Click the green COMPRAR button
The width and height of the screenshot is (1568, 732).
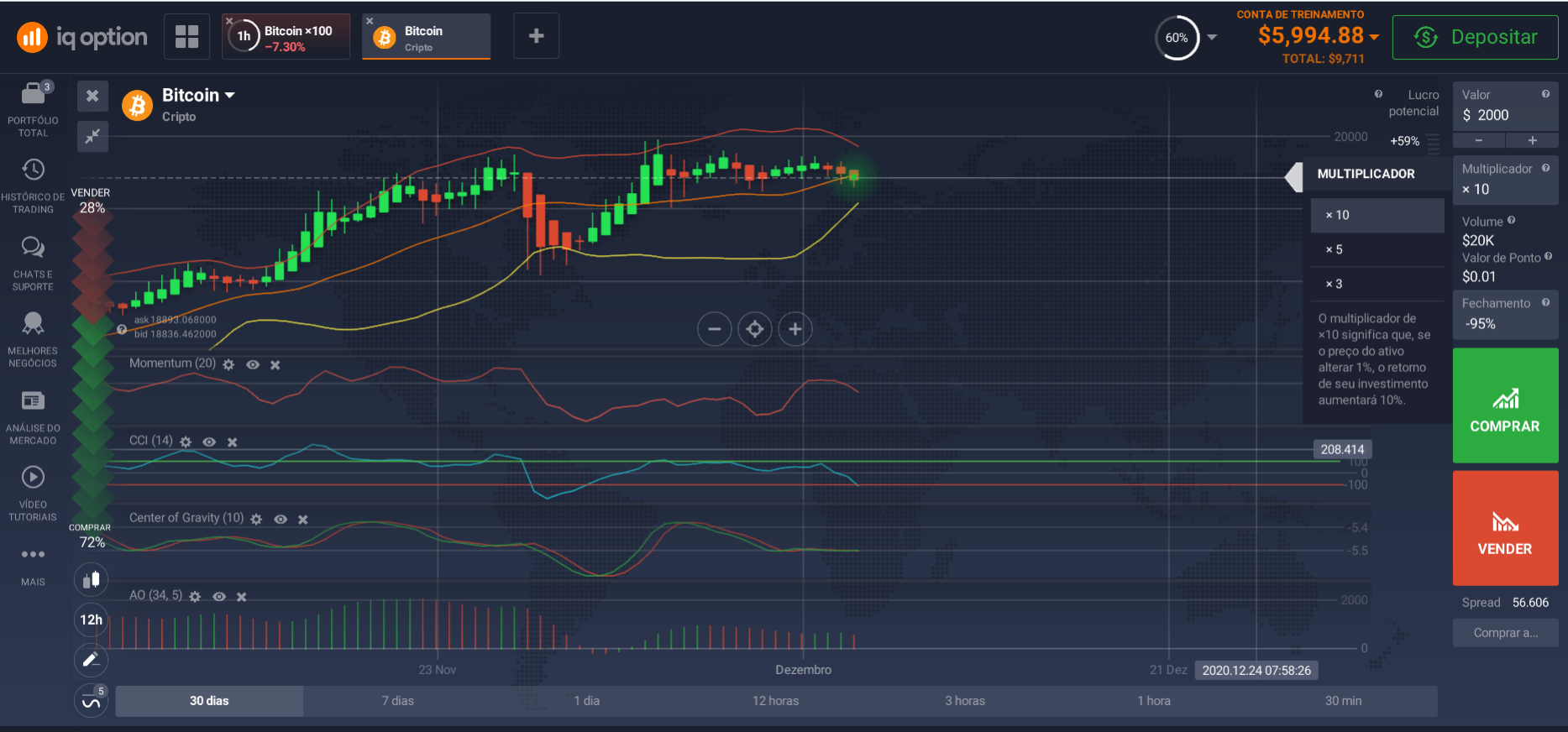coord(1505,405)
